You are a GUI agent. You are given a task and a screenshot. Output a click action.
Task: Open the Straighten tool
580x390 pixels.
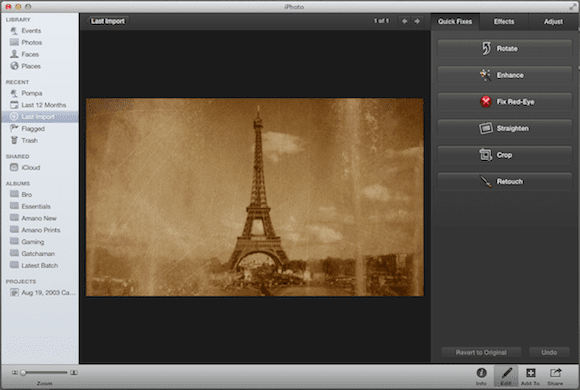[504, 128]
